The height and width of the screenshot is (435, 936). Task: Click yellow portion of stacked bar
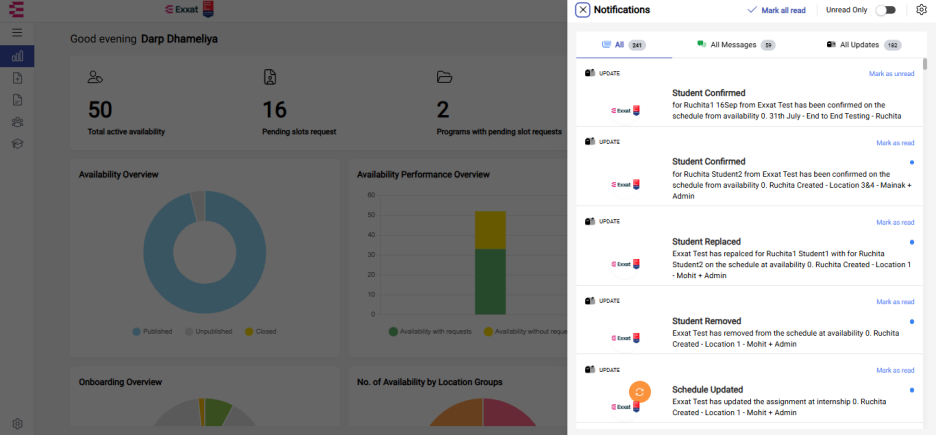pos(491,230)
